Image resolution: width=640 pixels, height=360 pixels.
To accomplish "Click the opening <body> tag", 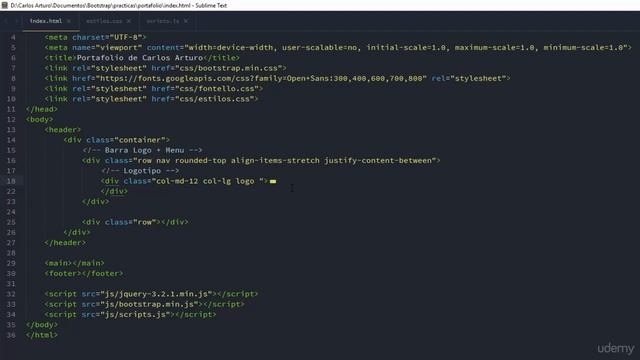I will (39, 119).
